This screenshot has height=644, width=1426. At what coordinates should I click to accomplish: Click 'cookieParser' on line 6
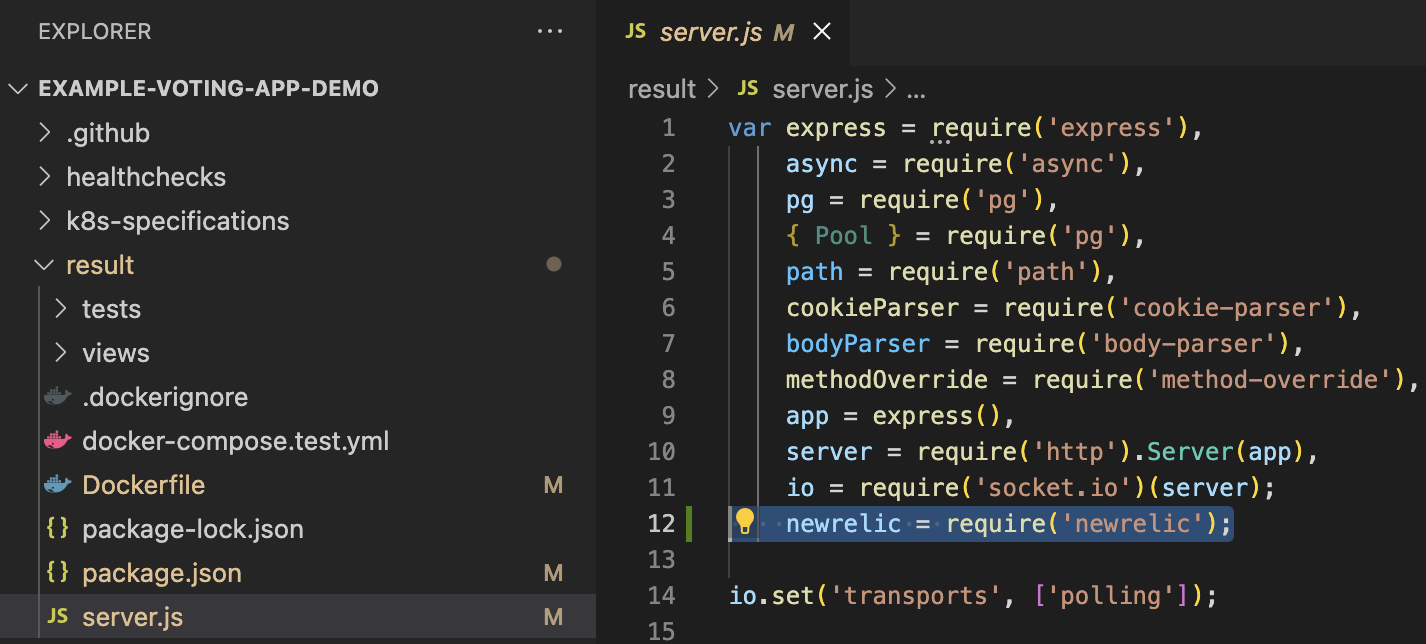click(x=872, y=308)
